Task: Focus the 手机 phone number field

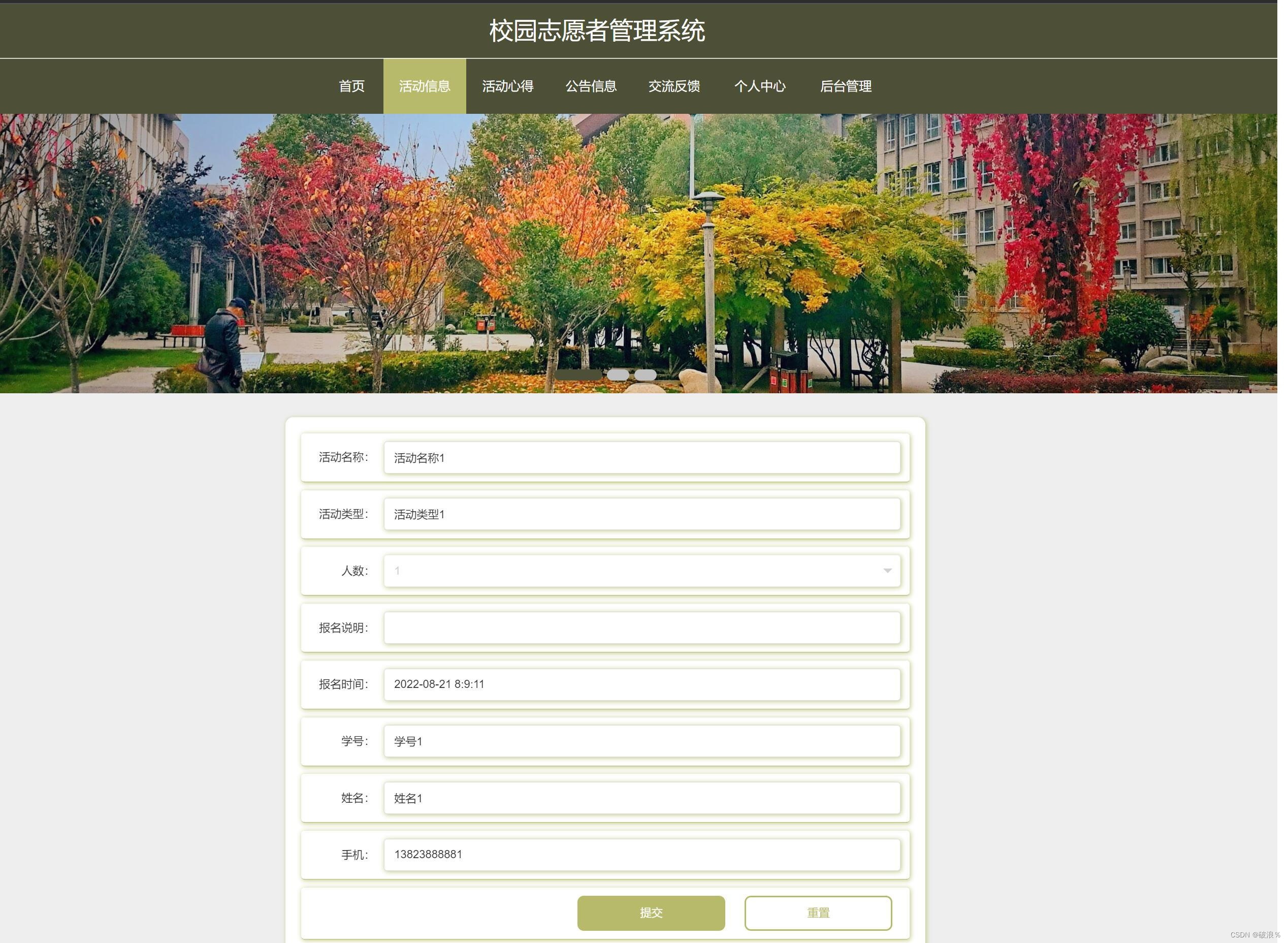Action: 641,854
